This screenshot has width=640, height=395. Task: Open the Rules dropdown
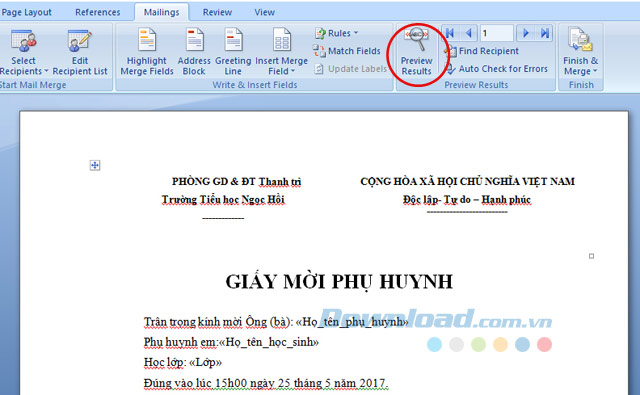pyautogui.click(x=337, y=33)
